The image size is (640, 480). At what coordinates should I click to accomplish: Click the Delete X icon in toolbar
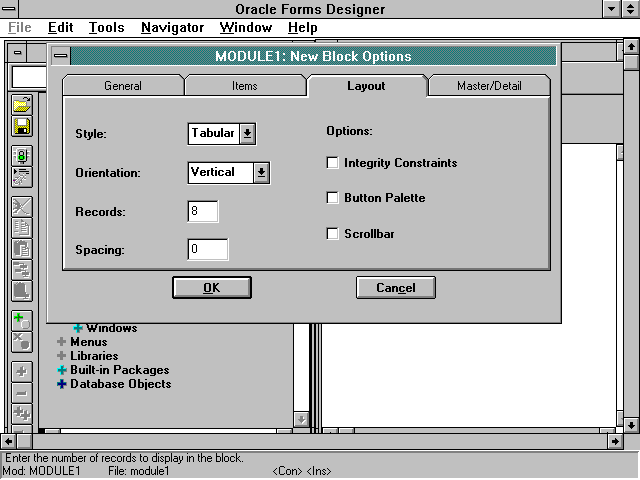(21, 342)
